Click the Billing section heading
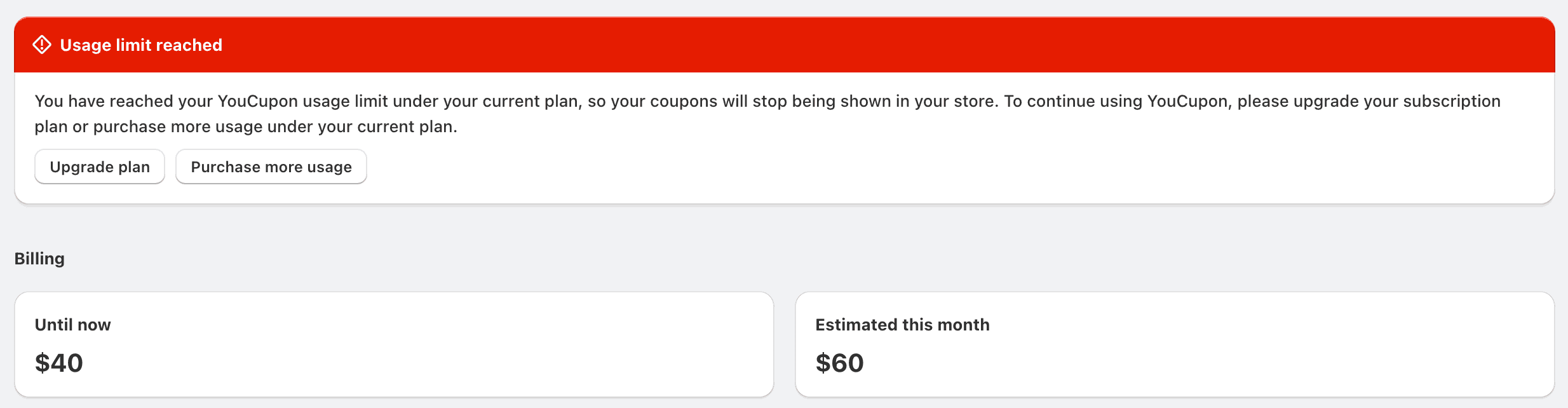 coord(39,259)
